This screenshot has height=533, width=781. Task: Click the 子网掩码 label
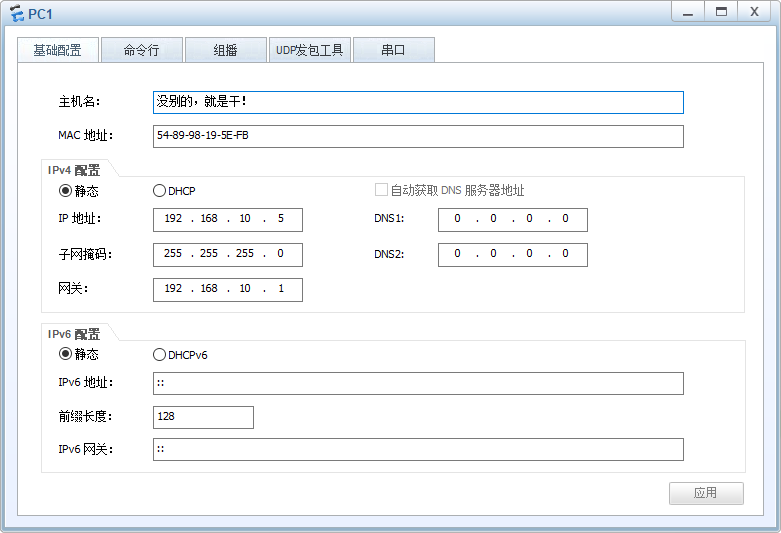pyautogui.click(x=85, y=255)
